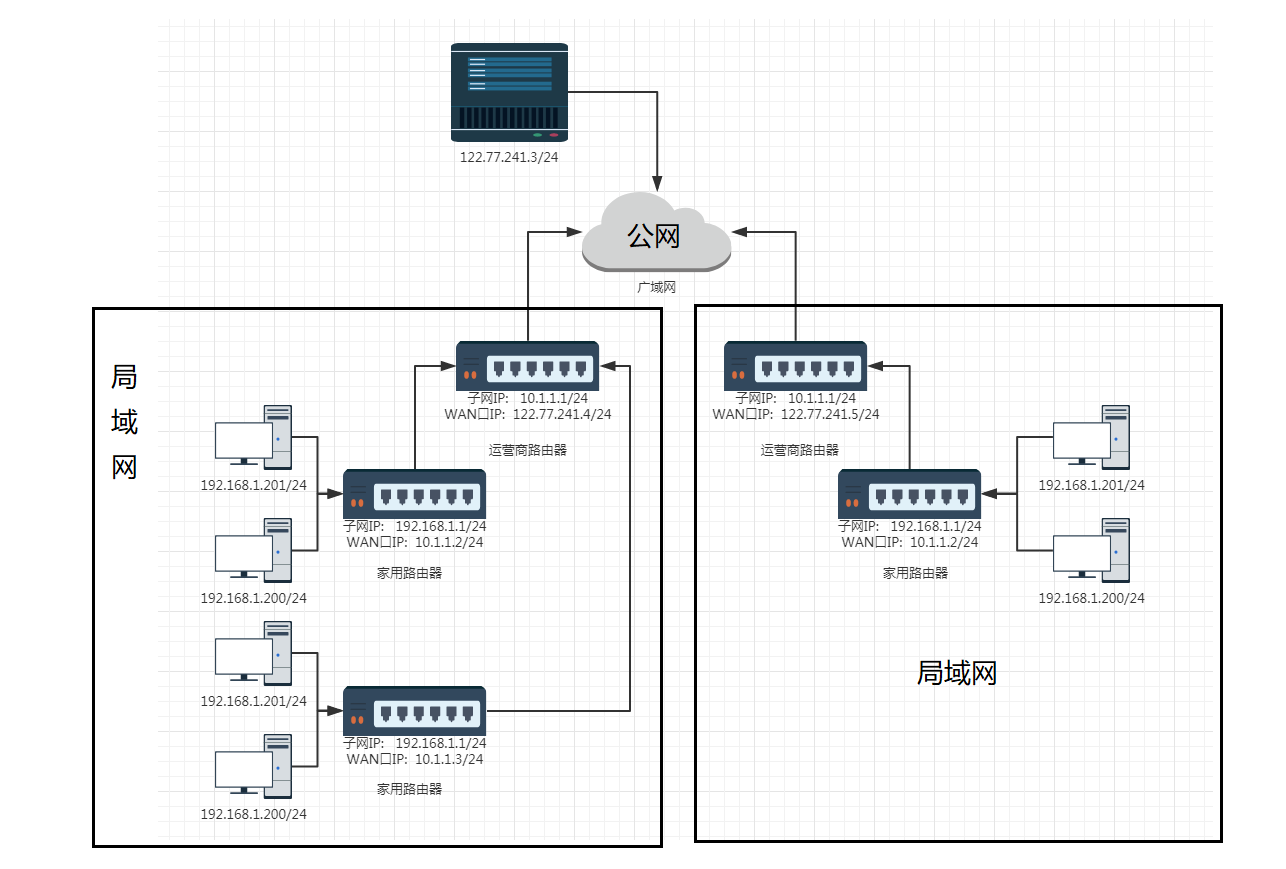Click 家用路由器 label in the right LAN box
Image resolution: width=1286 pixels, height=869 pixels.
pos(915,574)
